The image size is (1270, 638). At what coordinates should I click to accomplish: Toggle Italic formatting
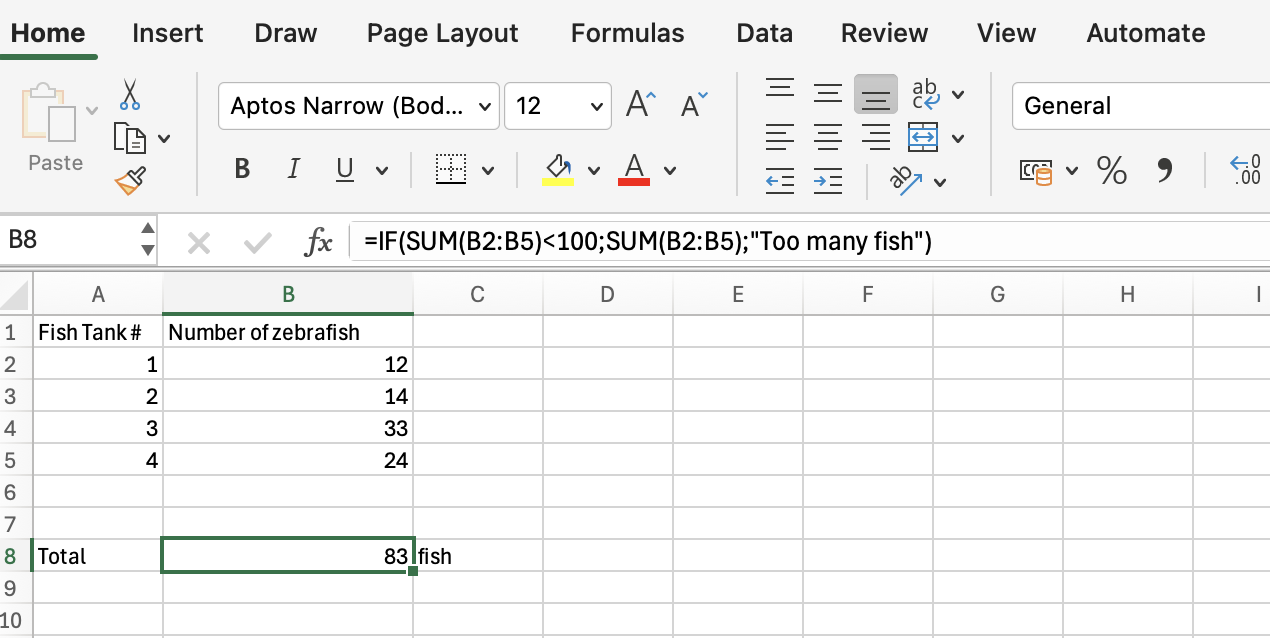(x=293, y=170)
